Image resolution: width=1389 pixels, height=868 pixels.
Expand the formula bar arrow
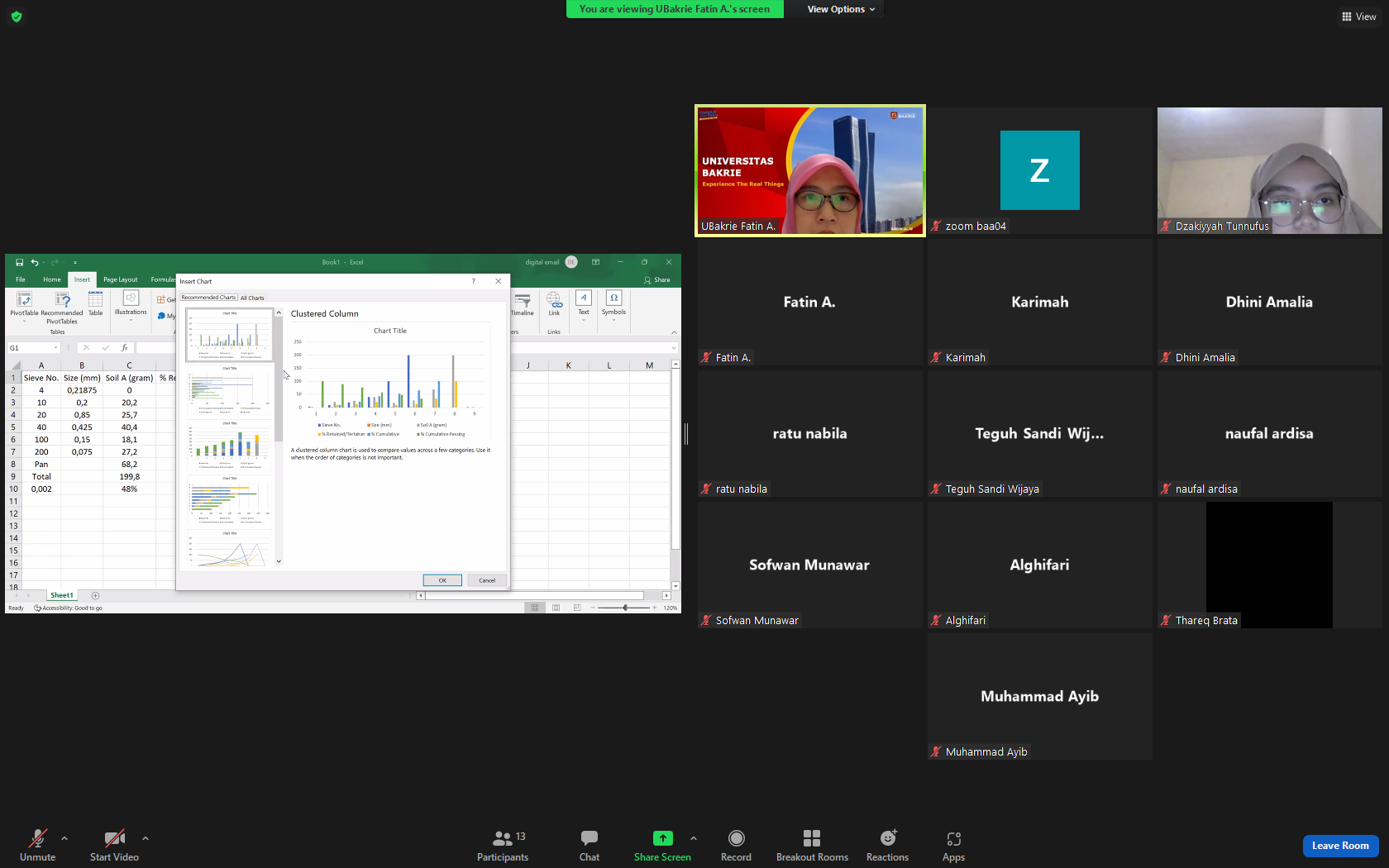click(674, 348)
